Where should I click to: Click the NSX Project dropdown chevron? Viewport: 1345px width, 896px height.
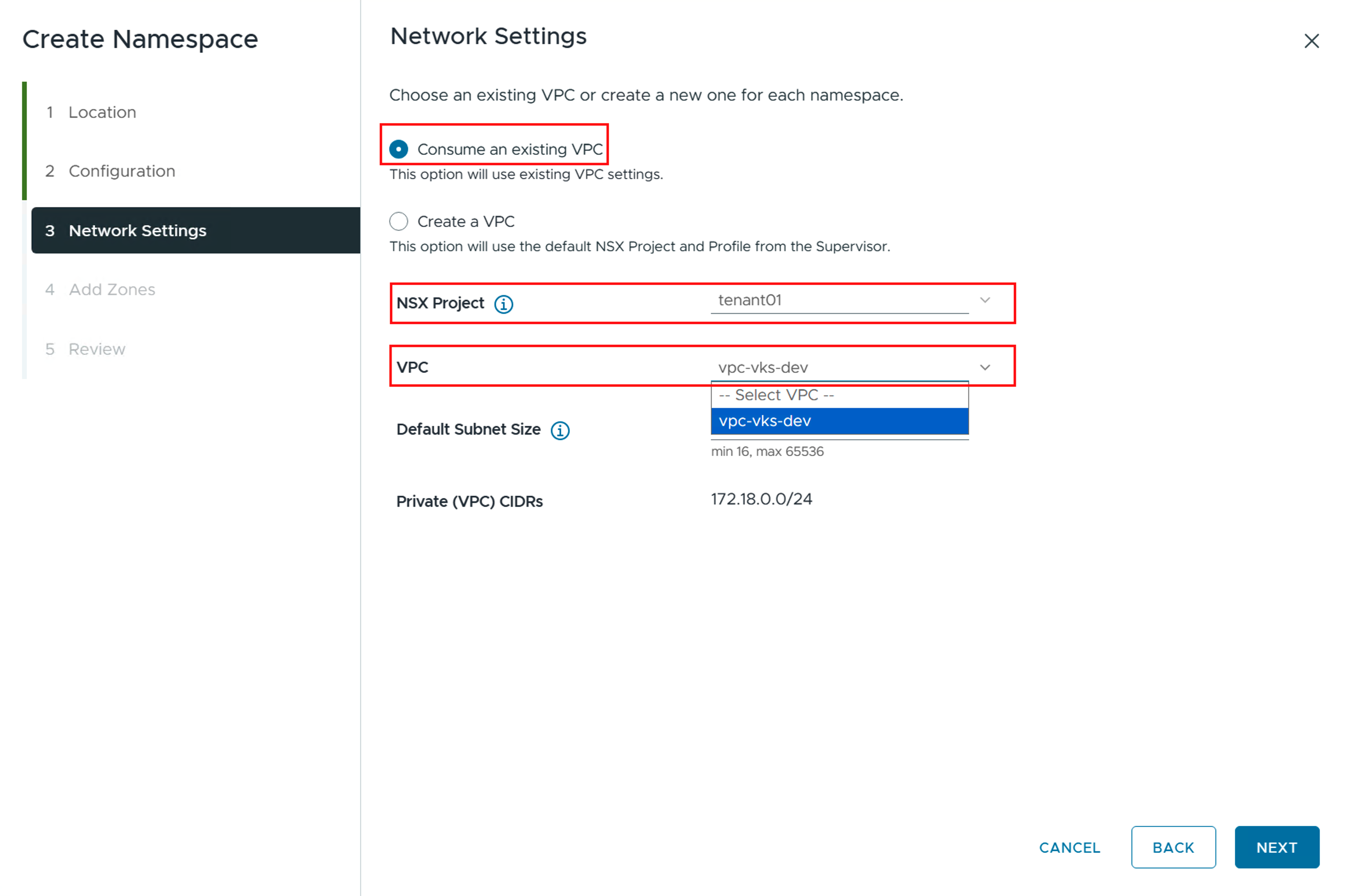click(x=985, y=300)
